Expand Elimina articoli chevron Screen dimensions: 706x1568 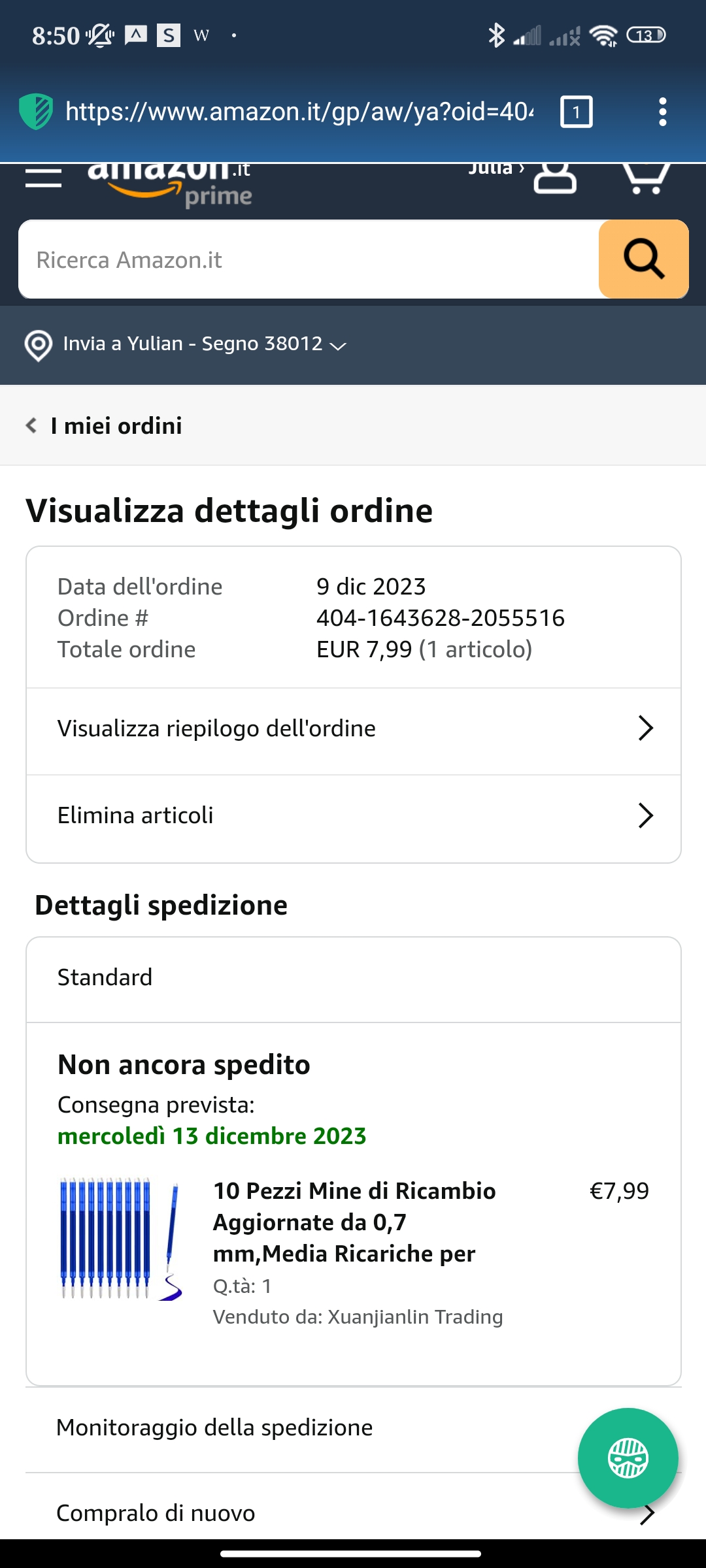(645, 815)
